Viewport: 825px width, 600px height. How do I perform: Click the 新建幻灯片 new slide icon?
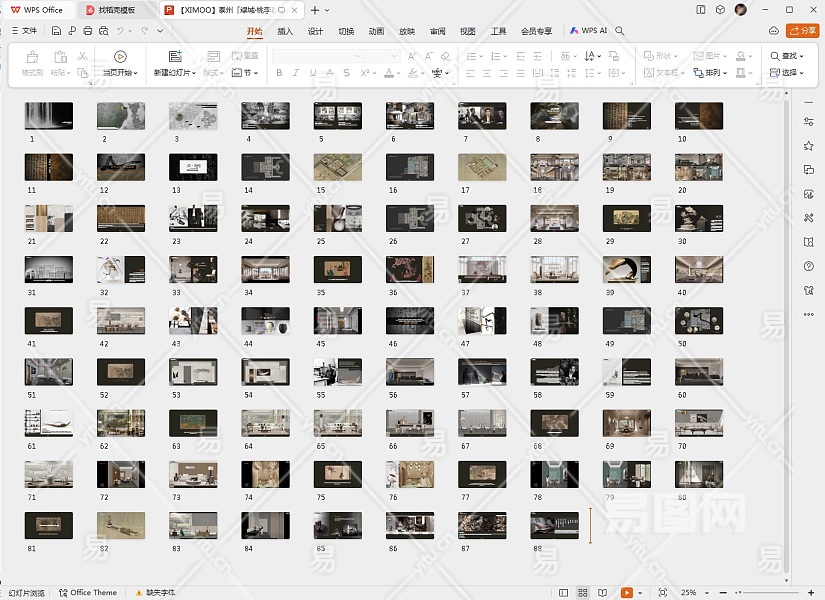tap(175, 57)
